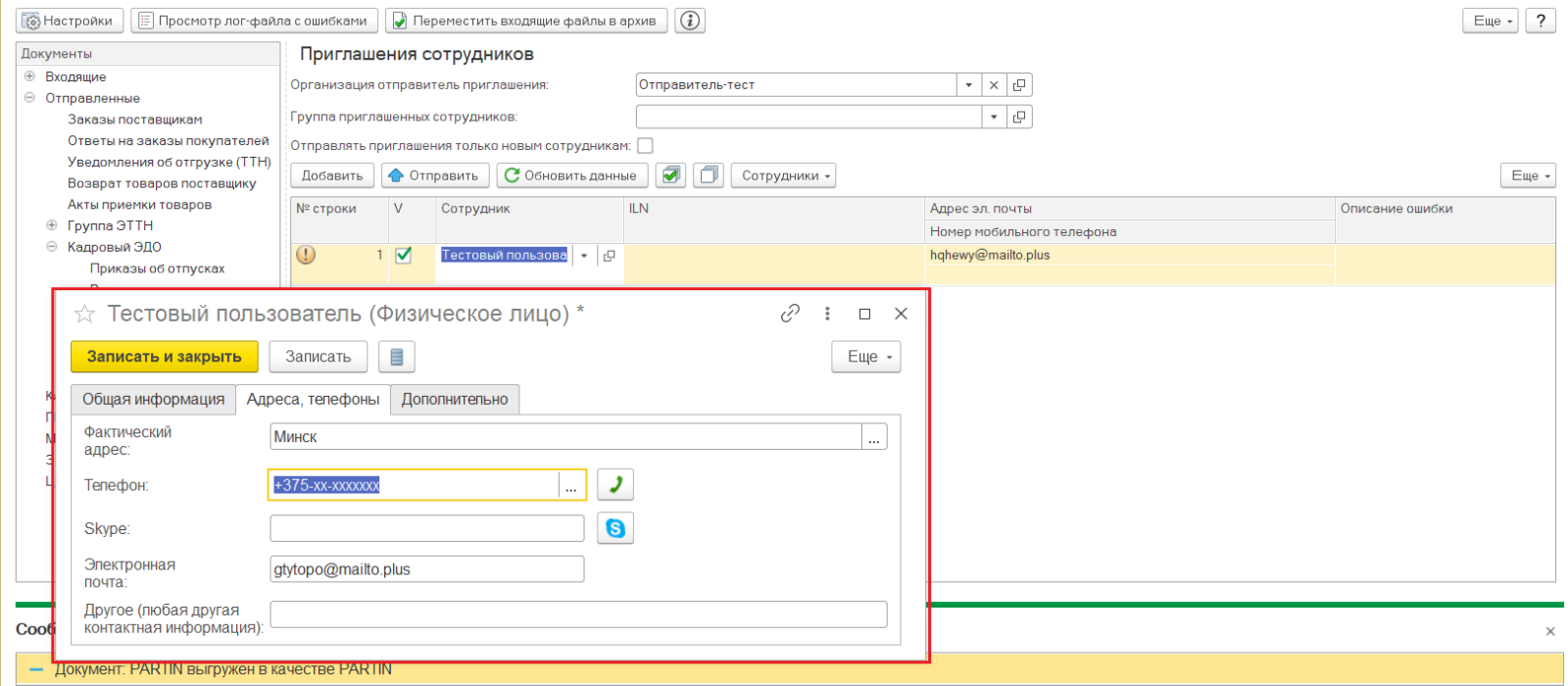Enable sending invitations only to new employees
Image resolution: width=1568 pixels, height=686 pixels.
coord(645,146)
